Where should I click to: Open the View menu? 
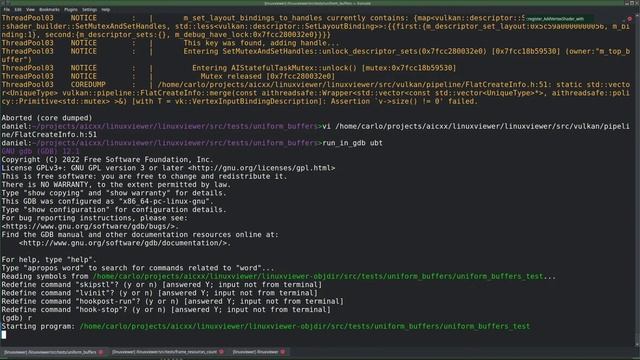[30, 9]
